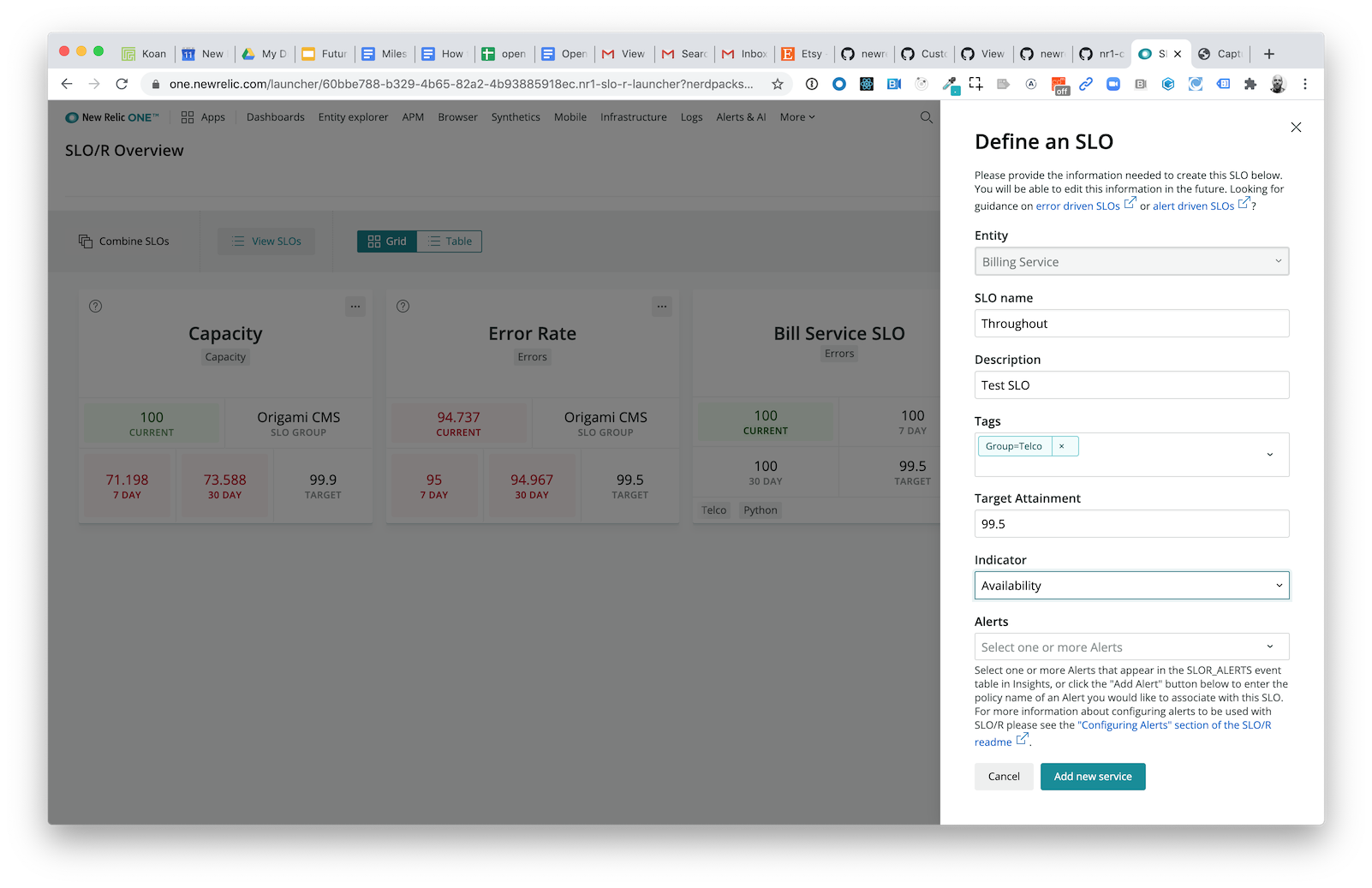Open a new browser tab
The height and width of the screenshot is (888, 1372).
tap(1269, 54)
